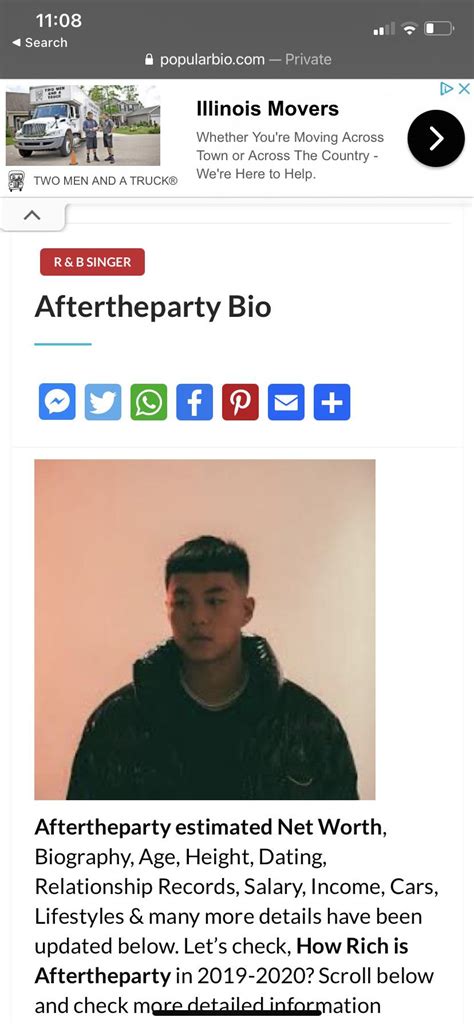Share the bio on Twitter
Screen dimensions: 474x1025
point(103,402)
